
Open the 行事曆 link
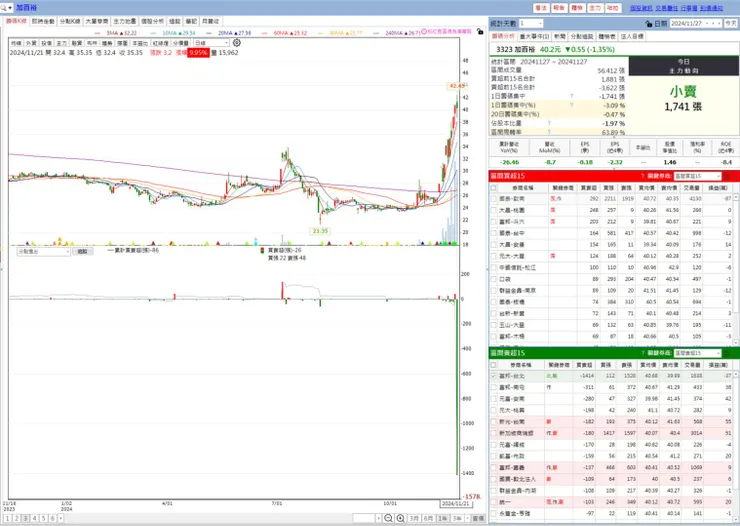pos(689,8)
